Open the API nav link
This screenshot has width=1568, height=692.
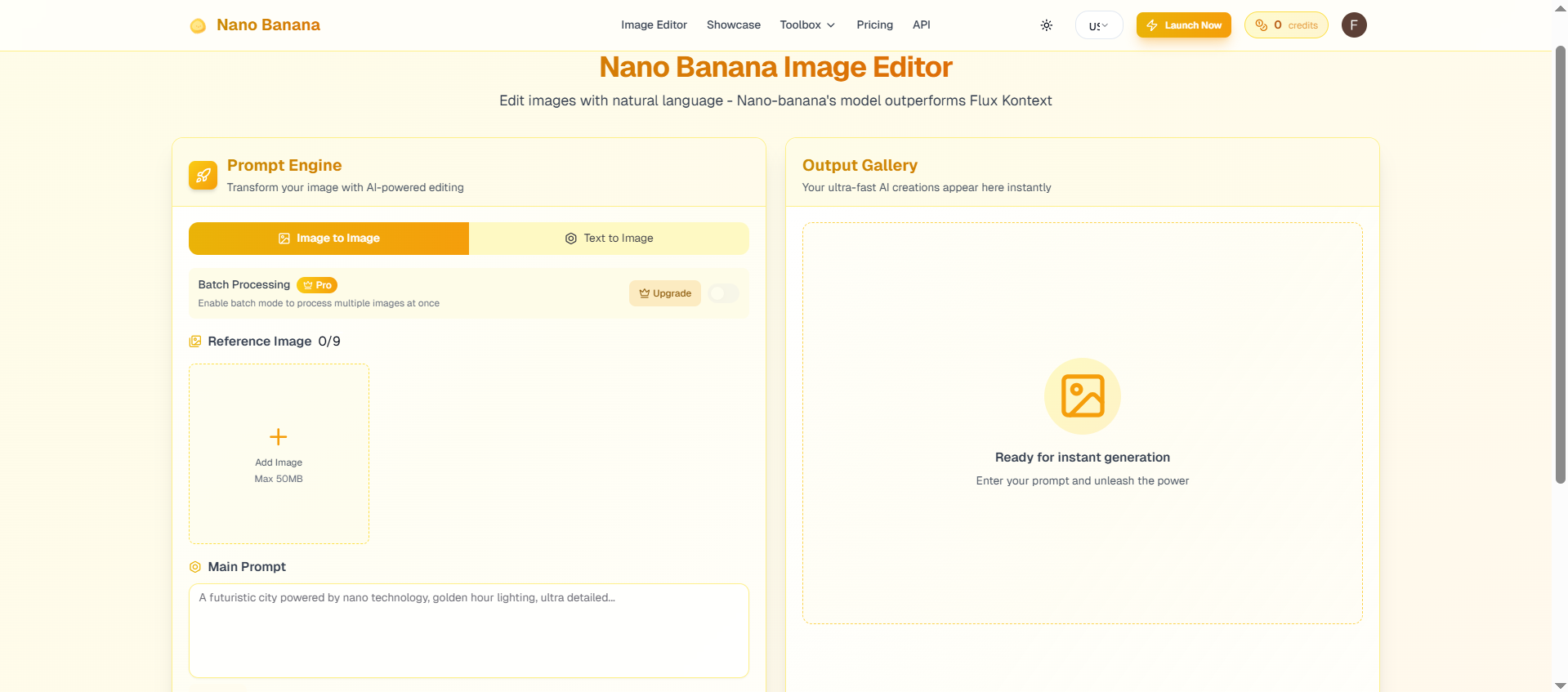(921, 25)
